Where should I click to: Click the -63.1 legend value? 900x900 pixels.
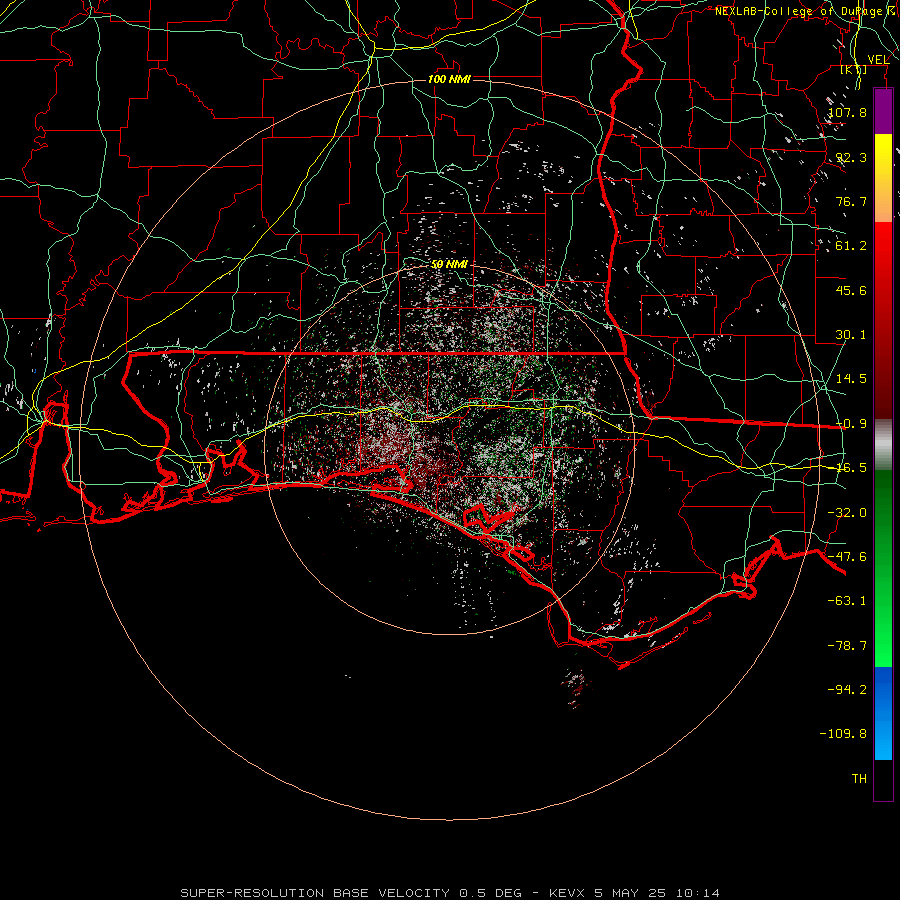point(847,601)
